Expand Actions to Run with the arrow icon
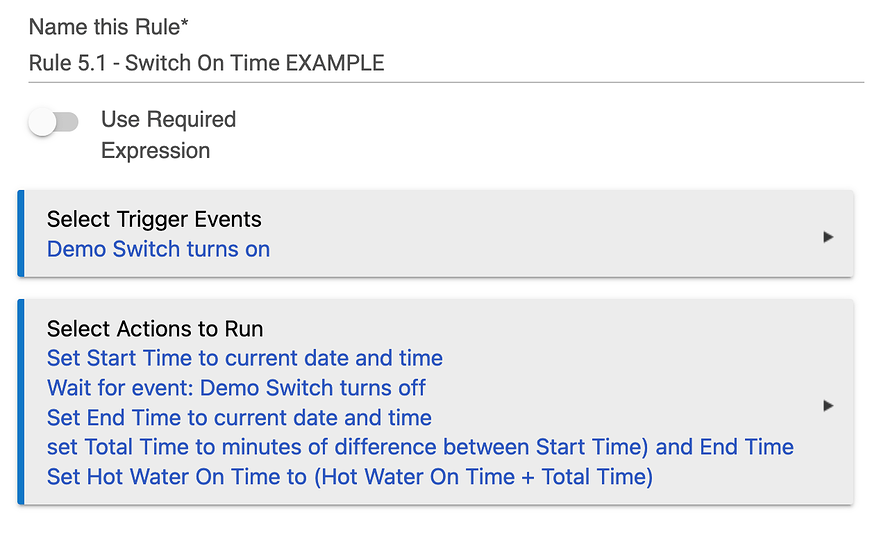Viewport: 879px width, 535px height. [x=827, y=406]
